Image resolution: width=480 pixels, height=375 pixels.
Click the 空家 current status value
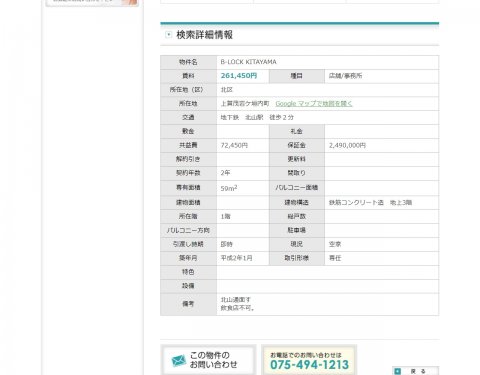point(335,244)
